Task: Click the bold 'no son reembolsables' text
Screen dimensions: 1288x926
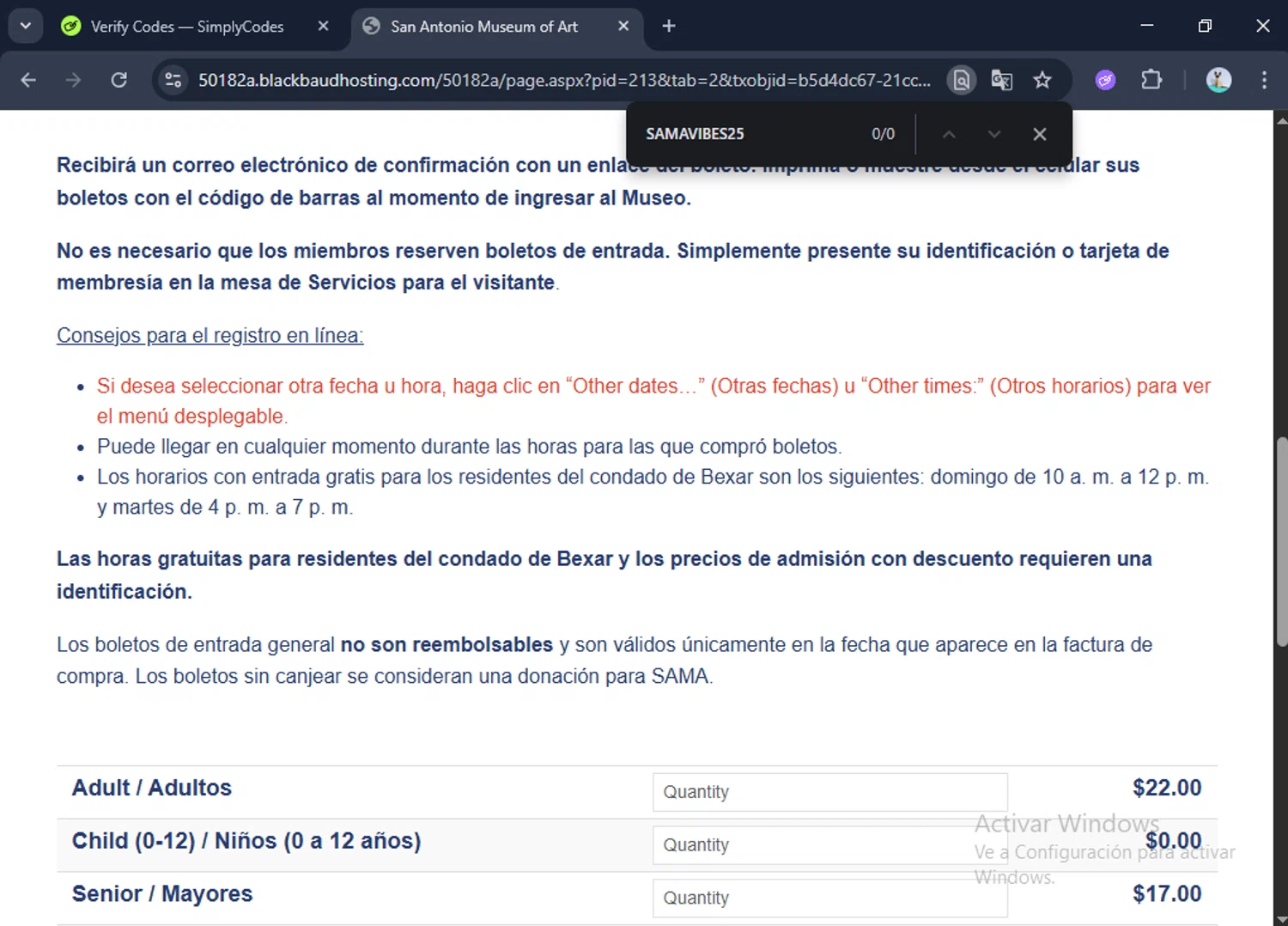Action: click(x=447, y=645)
